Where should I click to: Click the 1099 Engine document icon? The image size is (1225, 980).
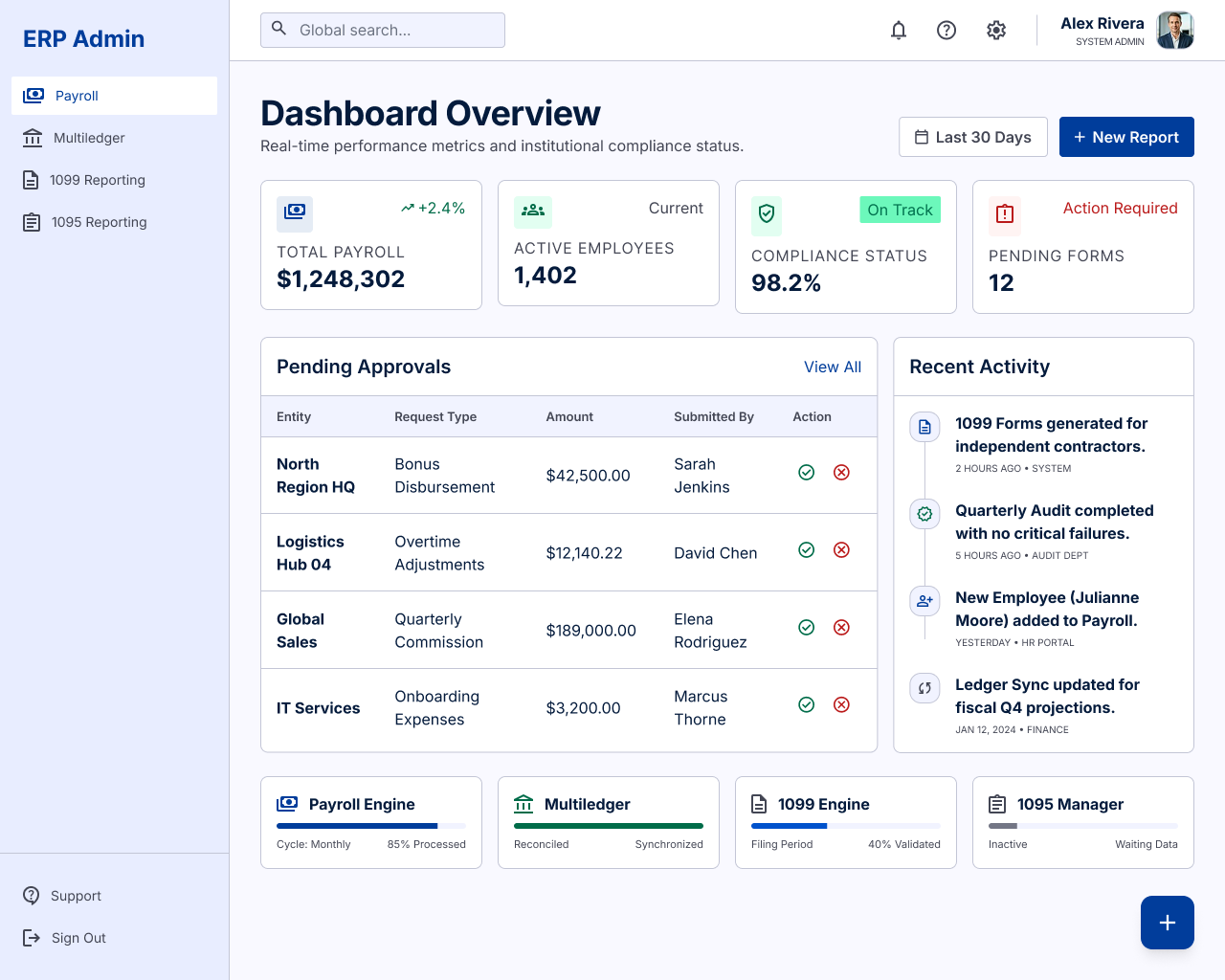(759, 804)
